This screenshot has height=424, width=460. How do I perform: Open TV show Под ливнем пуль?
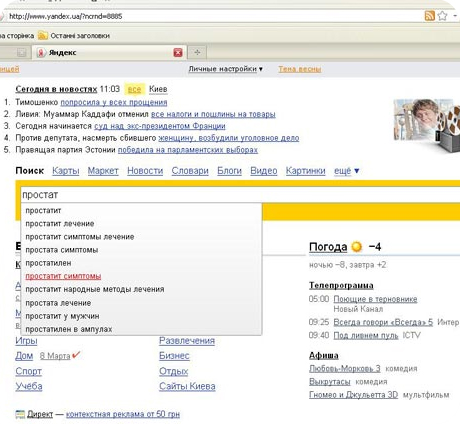click(366, 335)
